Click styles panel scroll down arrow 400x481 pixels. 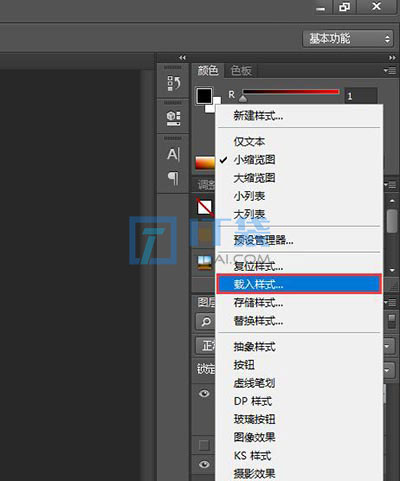[392, 270]
